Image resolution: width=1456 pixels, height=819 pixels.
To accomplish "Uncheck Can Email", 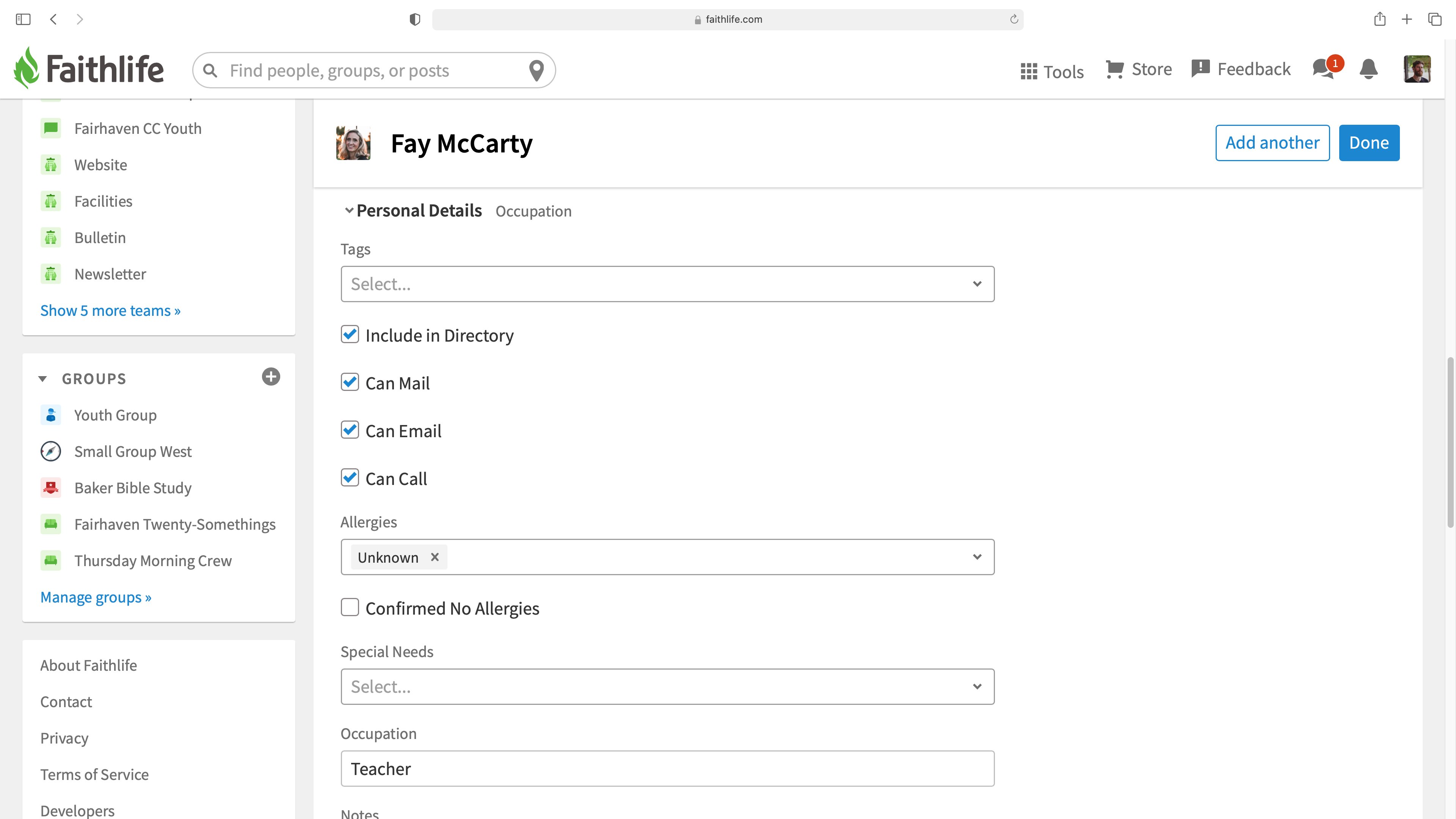I will coord(350,430).
